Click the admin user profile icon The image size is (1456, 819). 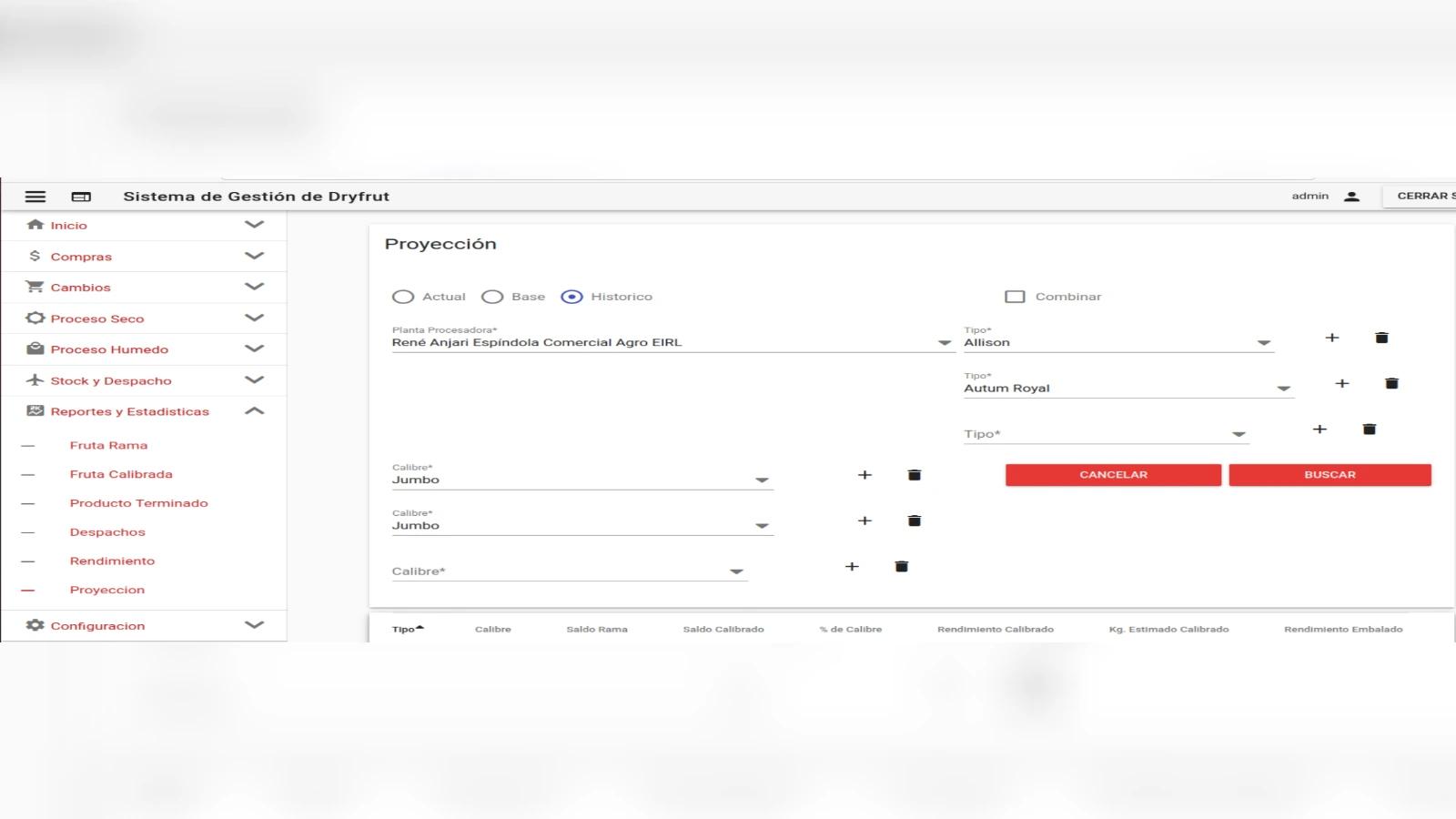(x=1351, y=197)
